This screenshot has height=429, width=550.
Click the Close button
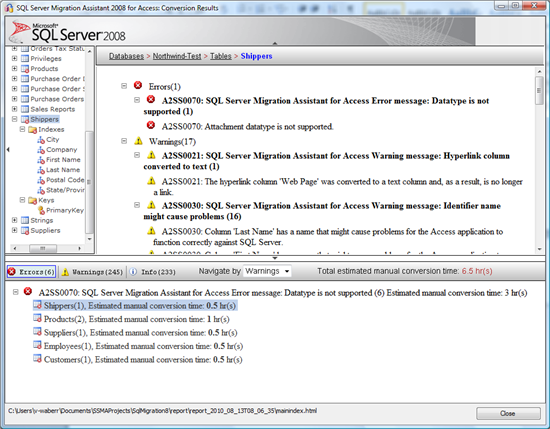tap(508, 413)
